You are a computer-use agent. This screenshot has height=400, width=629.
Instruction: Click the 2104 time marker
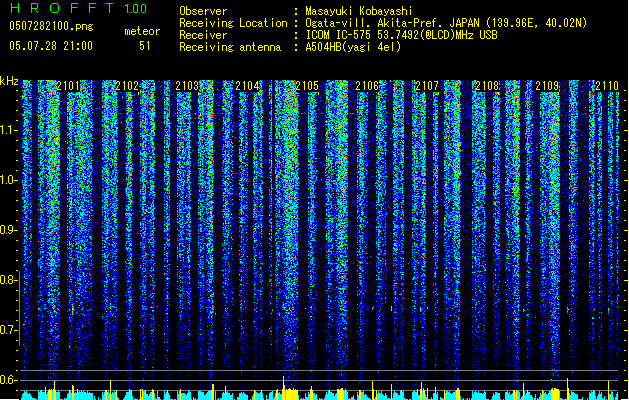tap(247, 86)
